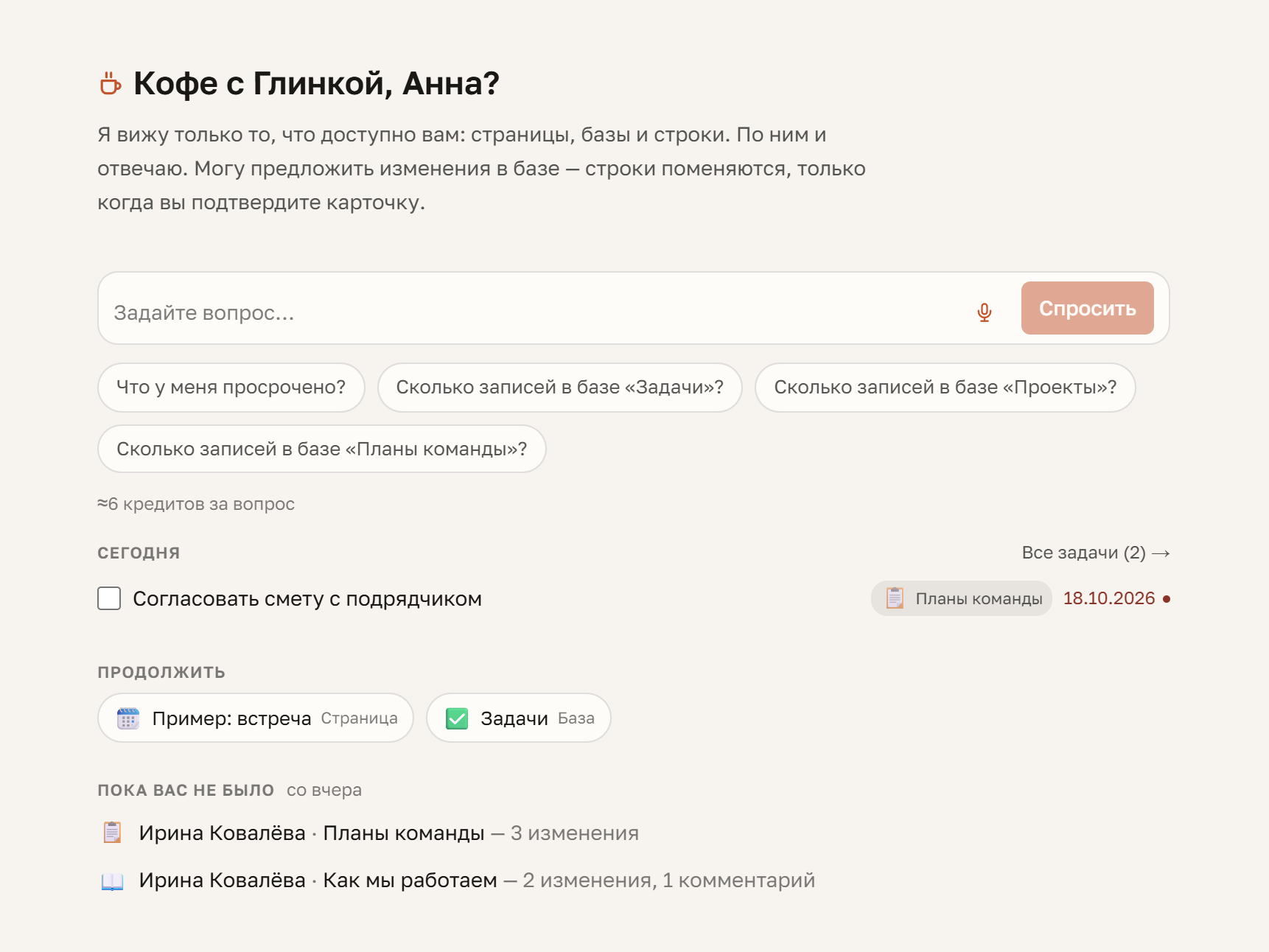Choose suggestion about база «Проекты»
The height and width of the screenshot is (952, 1269).
point(945,388)
